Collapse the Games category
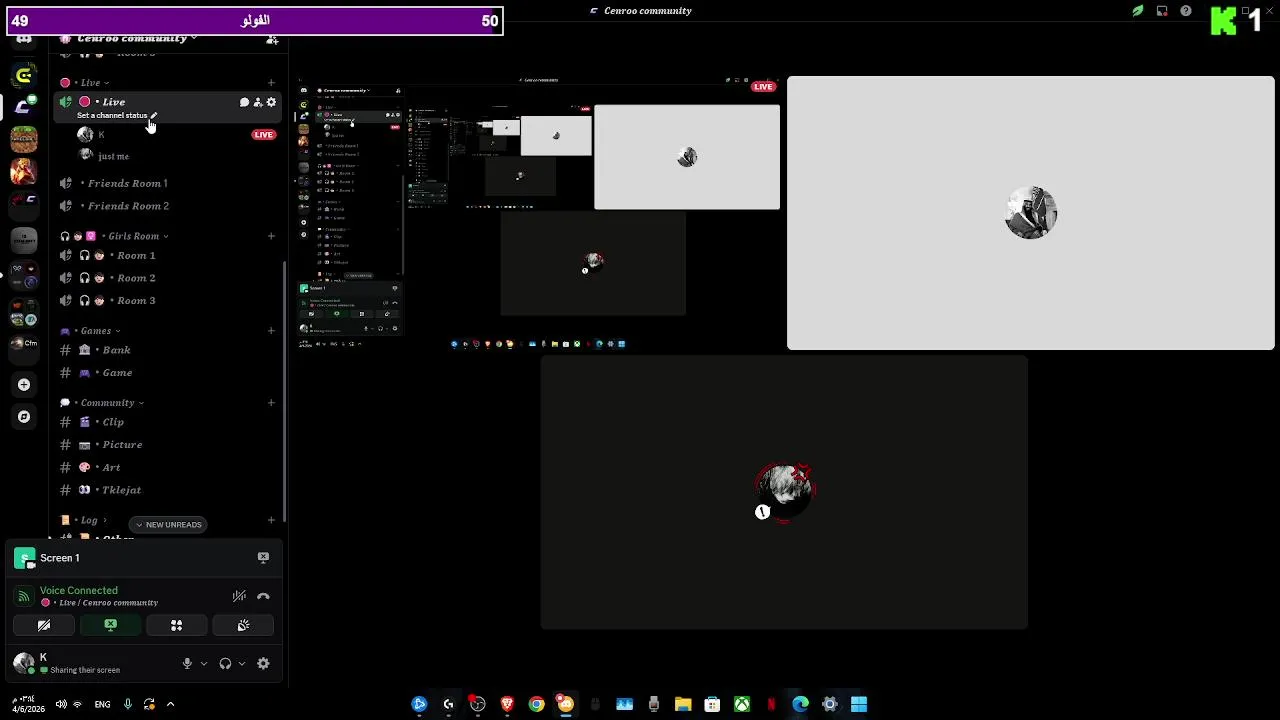 point(90,331)
